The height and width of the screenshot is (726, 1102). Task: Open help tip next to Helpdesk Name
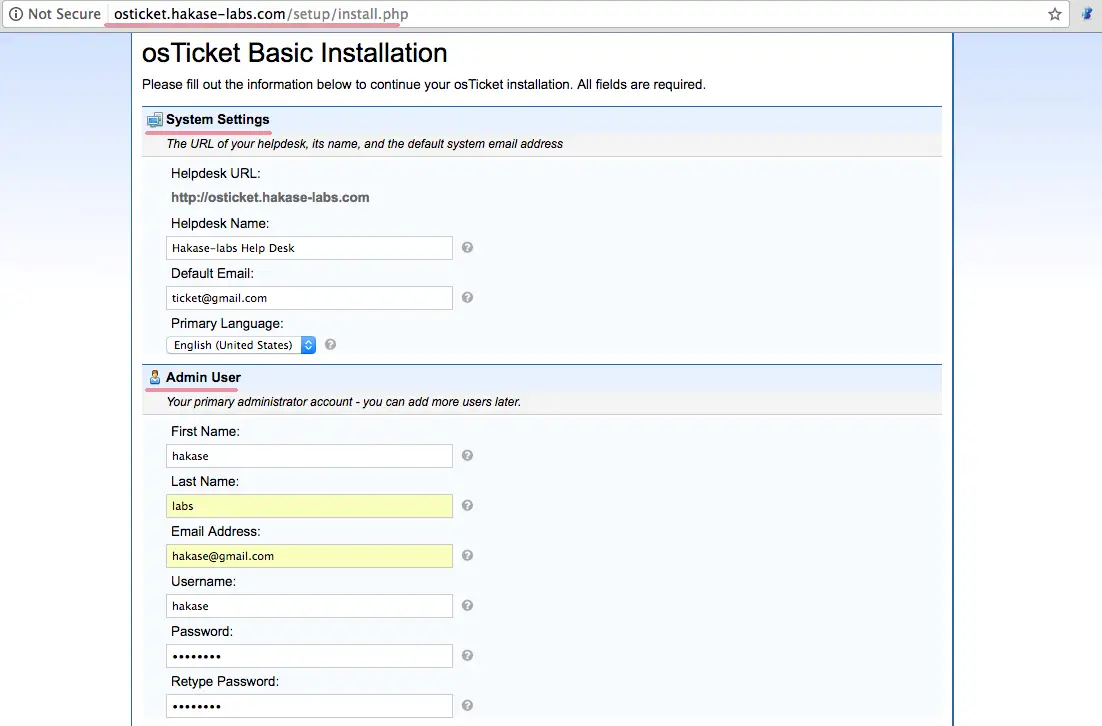[x=467, y=247]
